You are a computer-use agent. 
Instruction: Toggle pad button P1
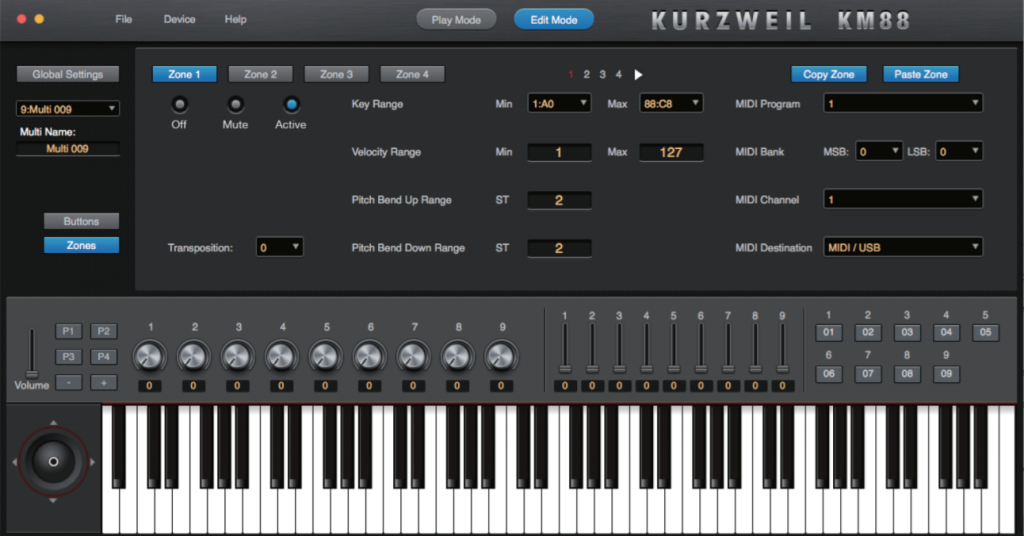(x=68, y=331)
